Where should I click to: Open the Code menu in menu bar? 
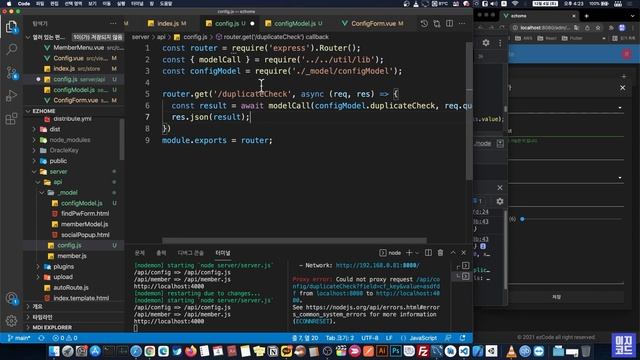(x=24, y=4)
